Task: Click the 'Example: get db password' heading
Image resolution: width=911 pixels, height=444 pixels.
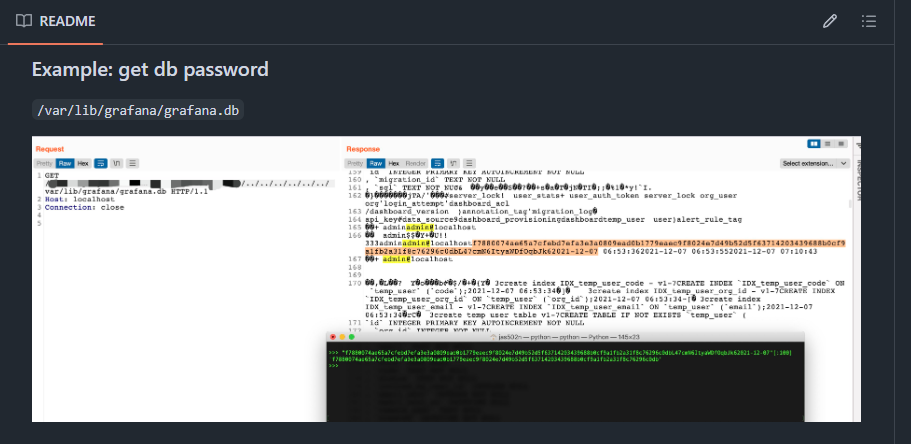Action: [150, 69]
